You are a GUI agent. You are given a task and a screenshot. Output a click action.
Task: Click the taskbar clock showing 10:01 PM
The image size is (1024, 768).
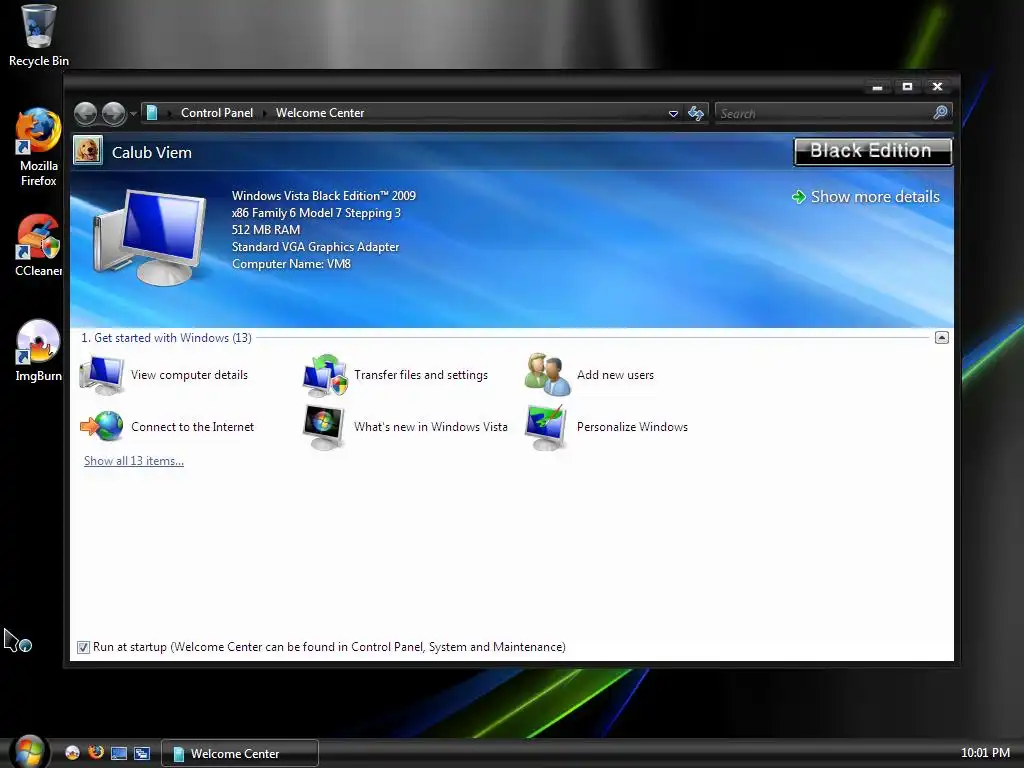(x=985, y=752)
